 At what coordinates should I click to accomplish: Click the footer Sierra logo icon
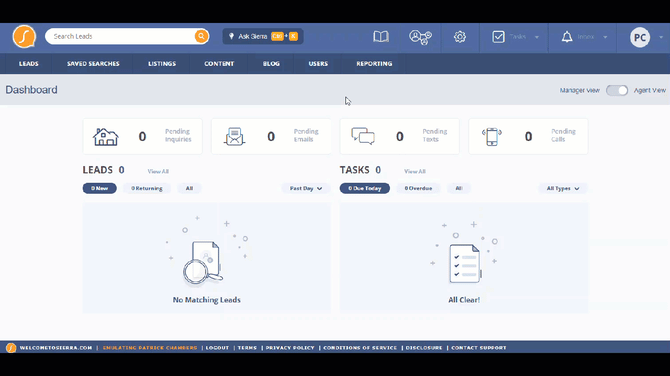[x=11, y=348]
